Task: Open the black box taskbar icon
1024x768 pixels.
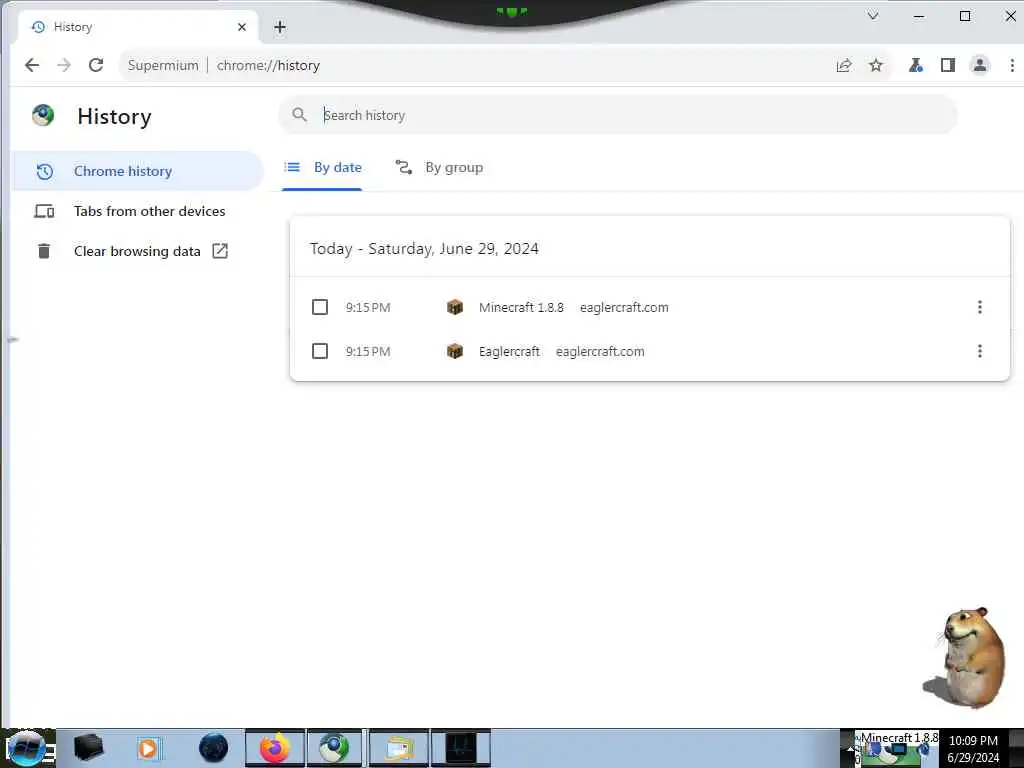Action: click(88, 748)
